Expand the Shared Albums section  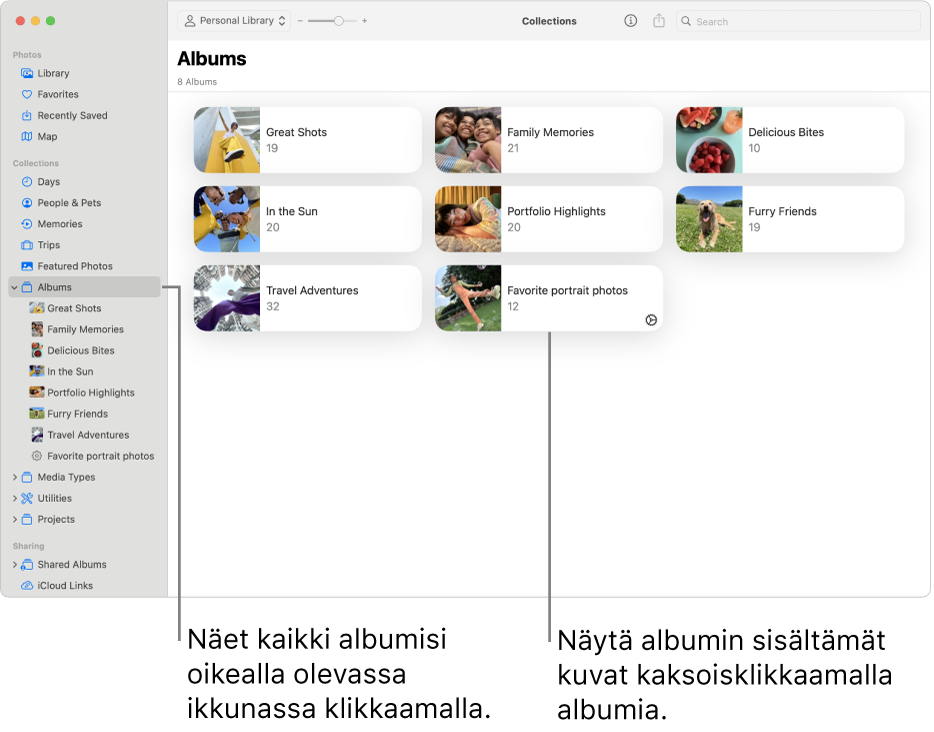coord(14,565)
